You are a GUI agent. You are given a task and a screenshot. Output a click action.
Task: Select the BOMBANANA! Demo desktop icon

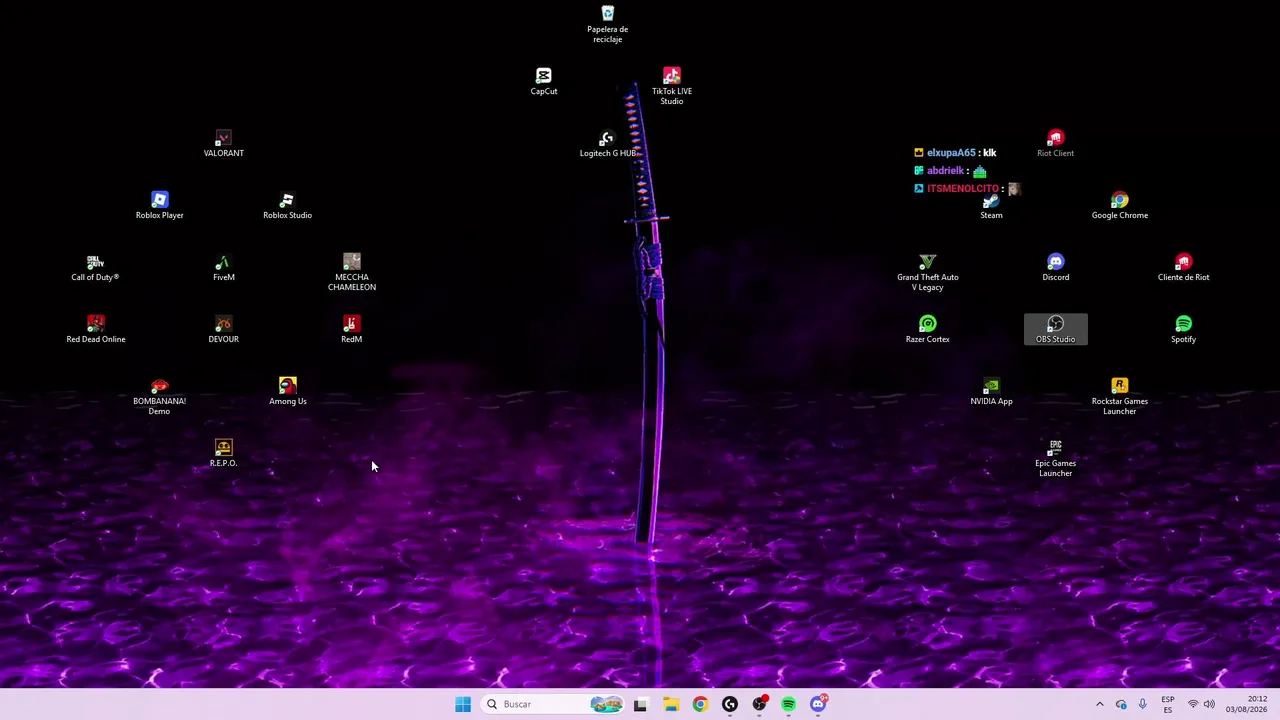159,396
